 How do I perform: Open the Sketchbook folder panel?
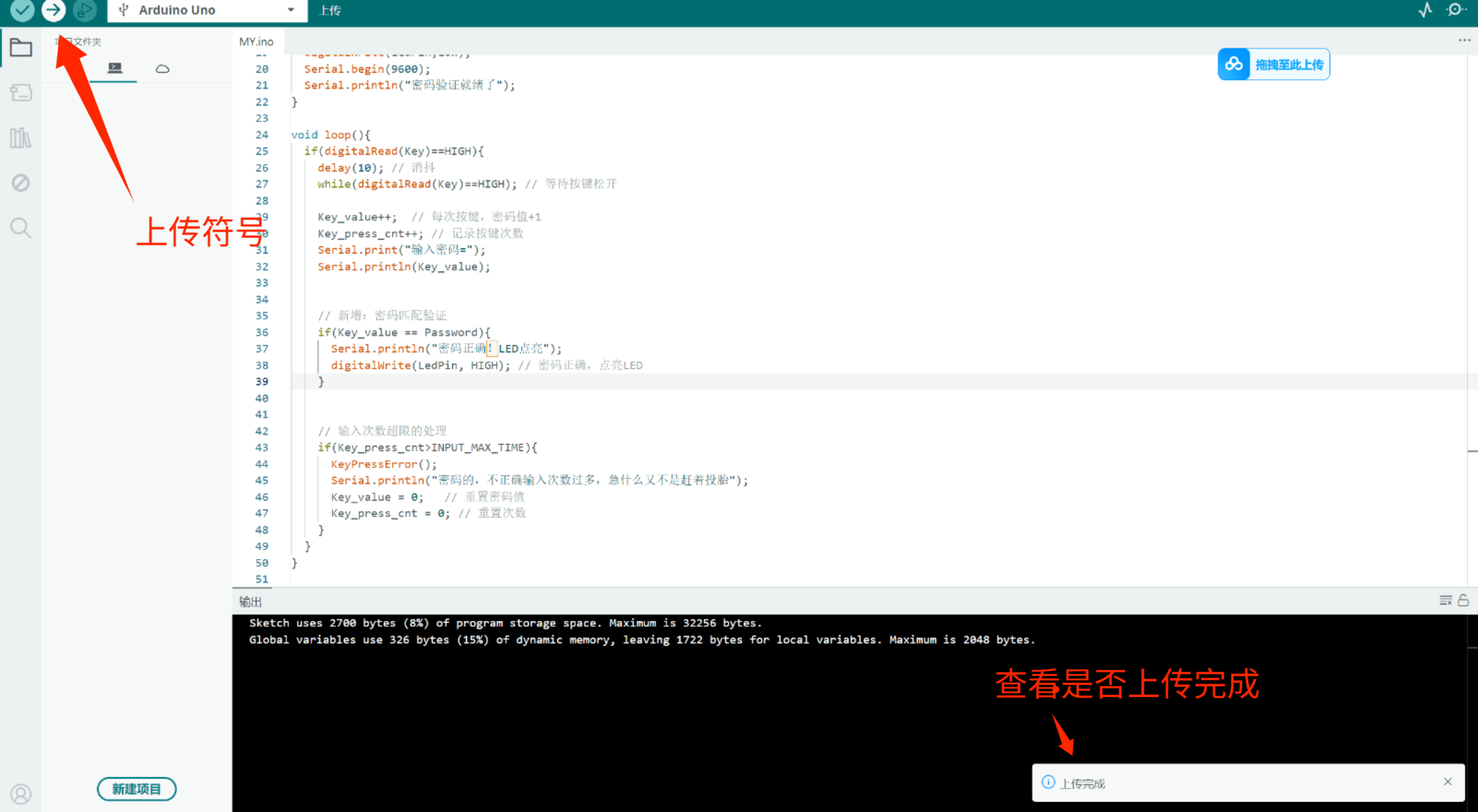coord(21,47)
